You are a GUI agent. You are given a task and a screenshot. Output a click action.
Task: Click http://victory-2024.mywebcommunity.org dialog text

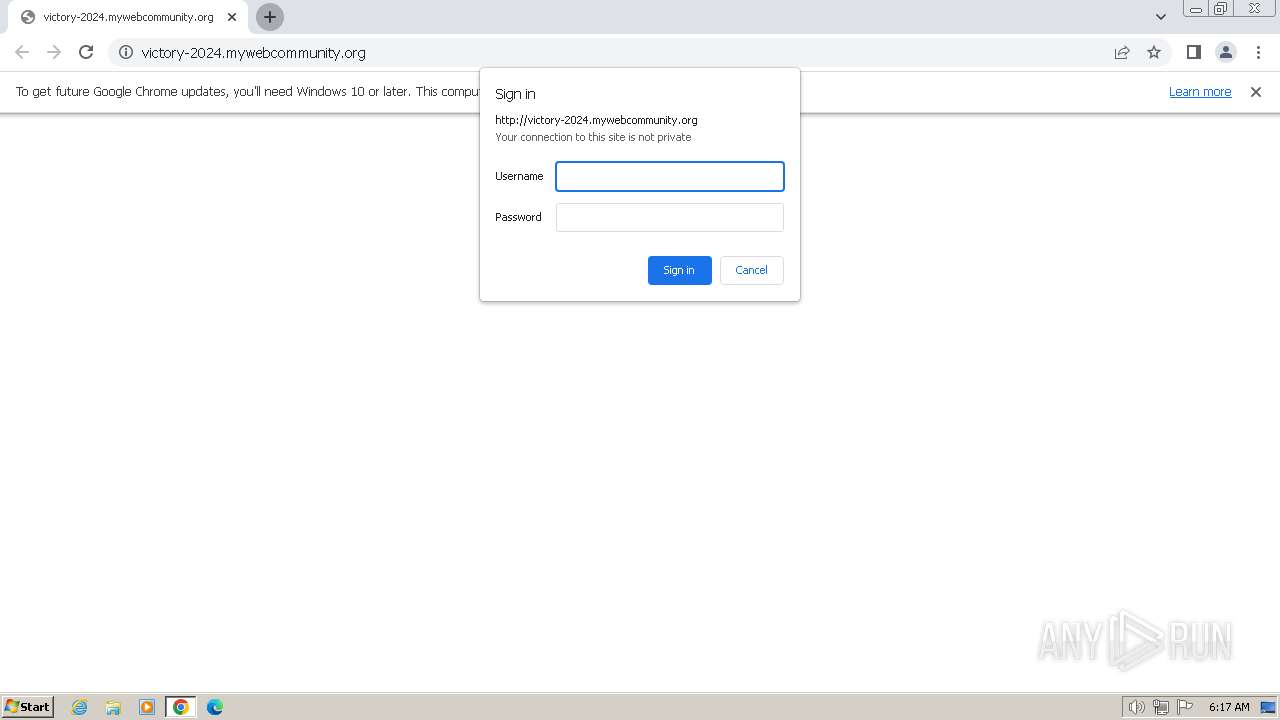click(x=596, y=120)
